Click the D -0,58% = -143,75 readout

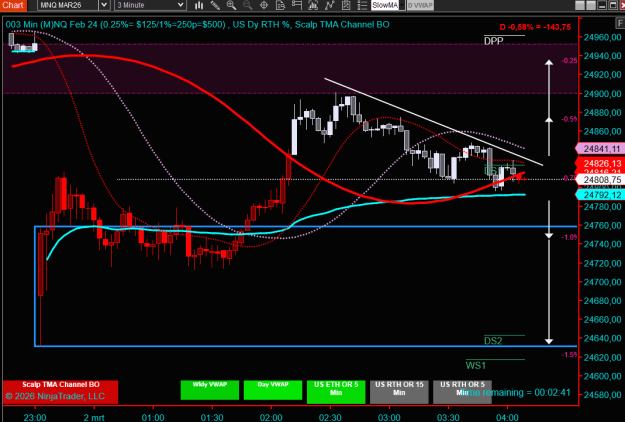(535, 27)
